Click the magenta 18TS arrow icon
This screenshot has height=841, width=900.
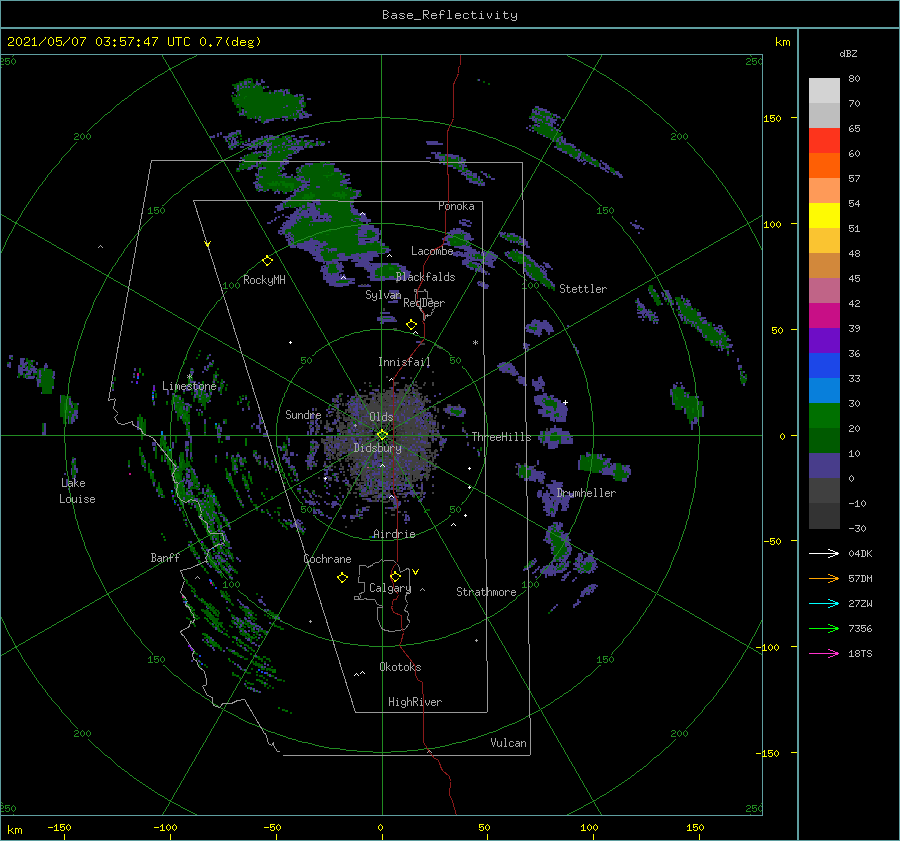[x=824, y=653]
